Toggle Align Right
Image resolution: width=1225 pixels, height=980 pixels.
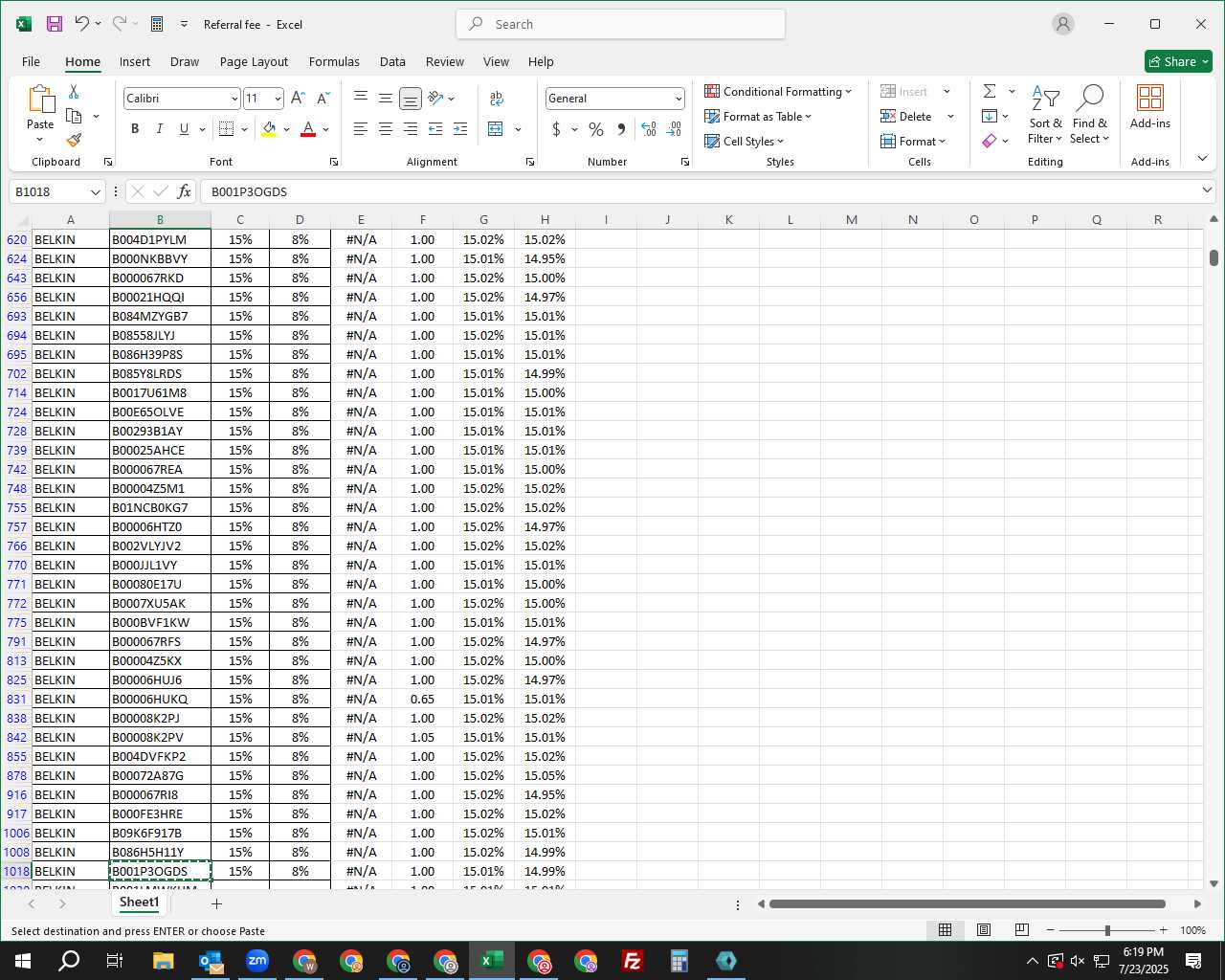411,128
